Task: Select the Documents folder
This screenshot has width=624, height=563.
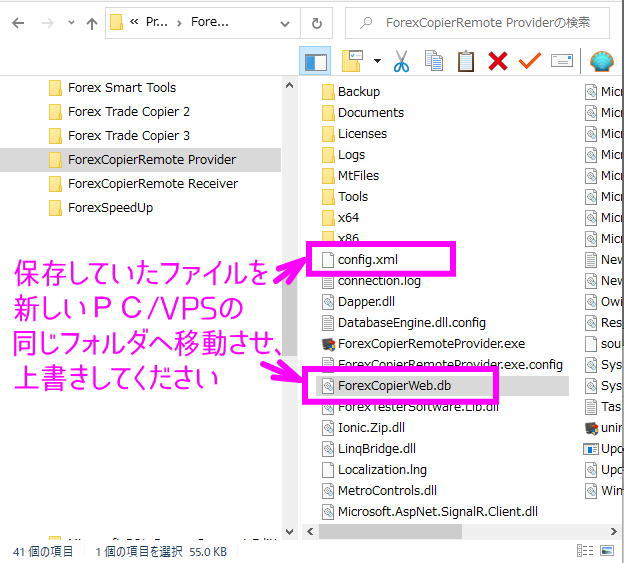Action: pyautogui.click(x=363, y=113)
